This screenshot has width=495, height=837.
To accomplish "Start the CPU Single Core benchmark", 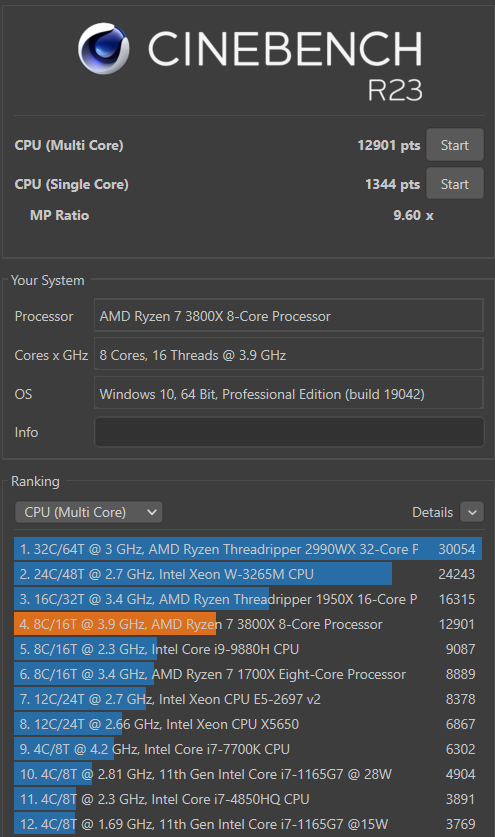I will pyautogui.click(x=454, y=184).
